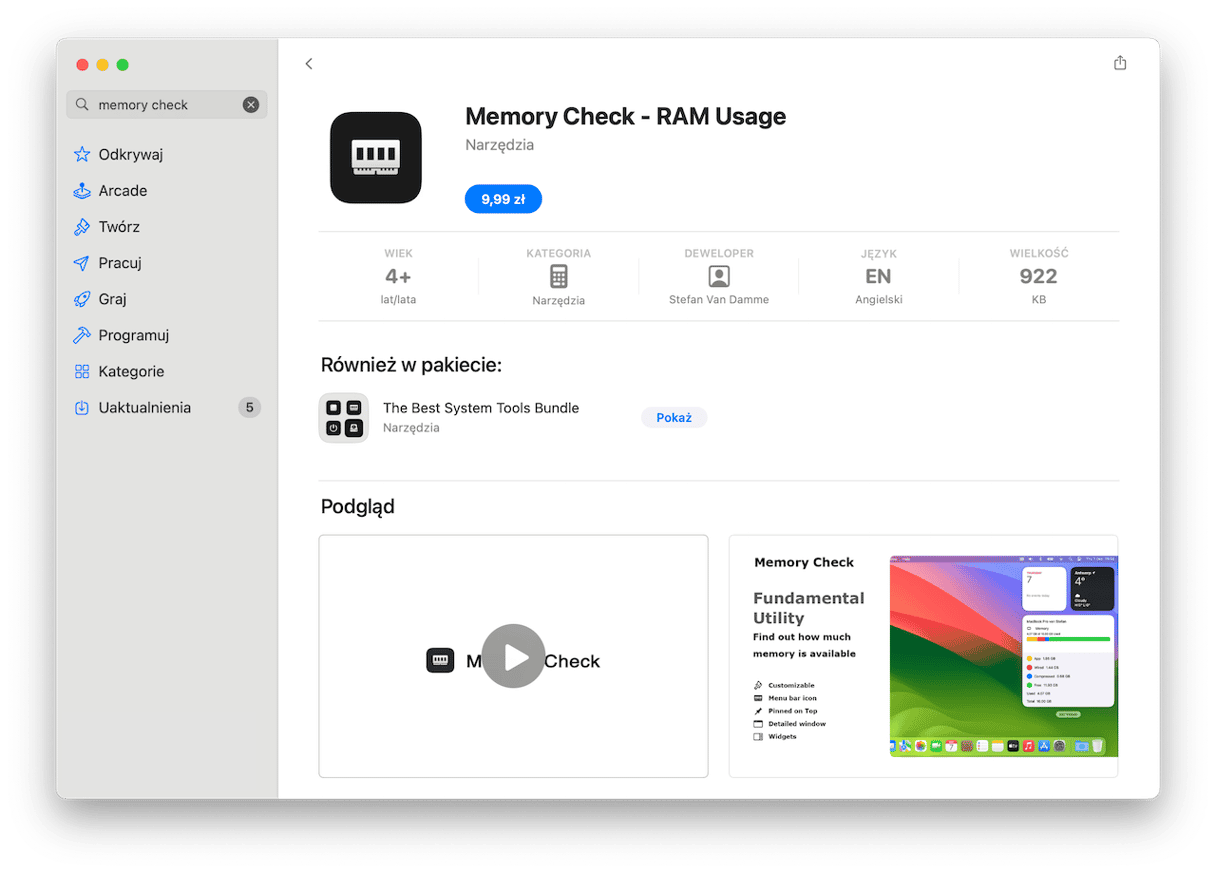Click the Podgląd heading

click(x=358, y=507)
